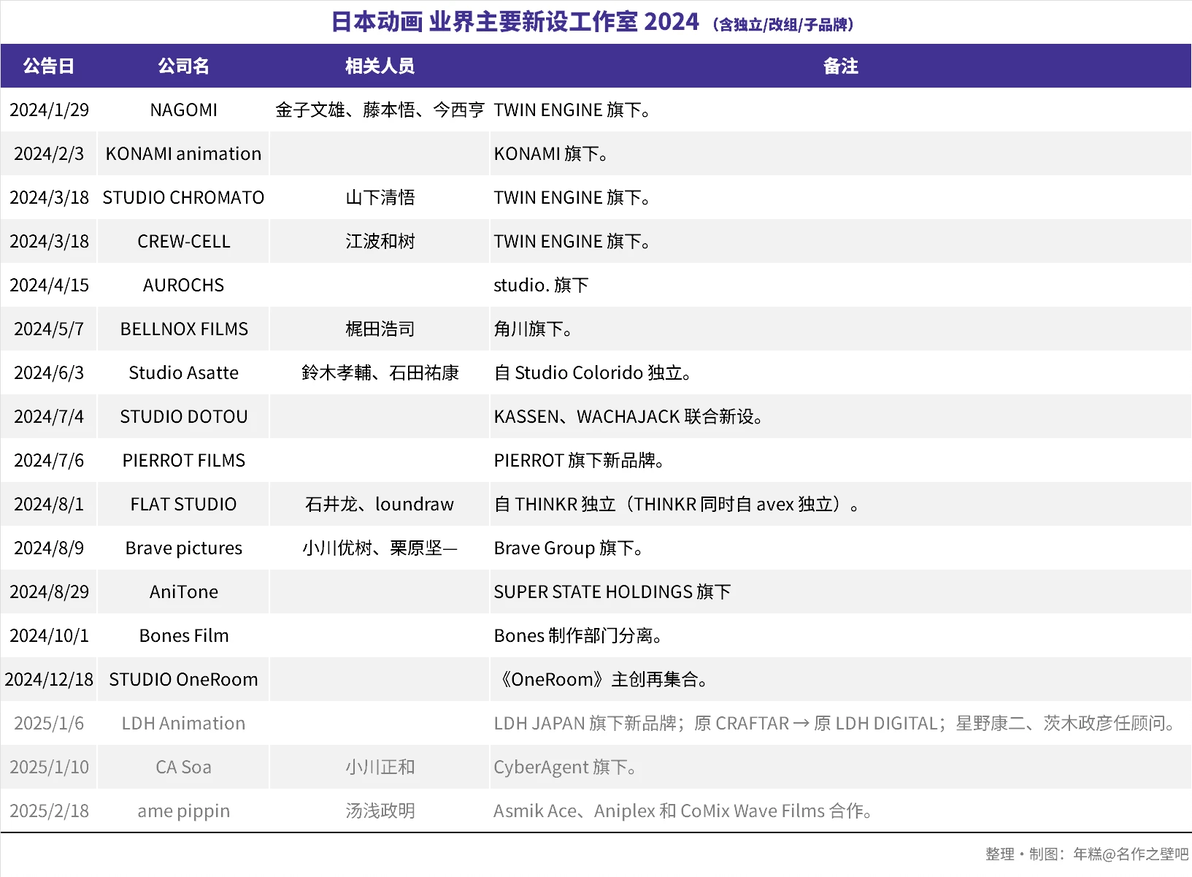Select the date cell 2024/1/29
This screenshot has height=877, width=1192.
[x=49, y=110]
